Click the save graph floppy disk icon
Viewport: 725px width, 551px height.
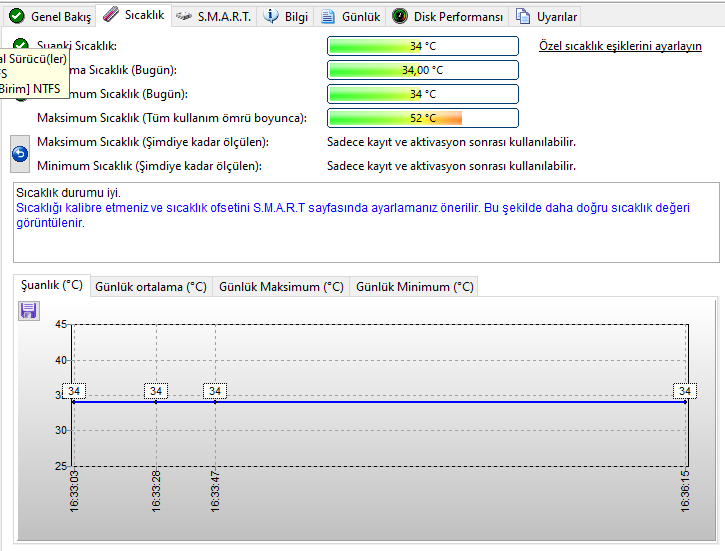coord(29,311)
